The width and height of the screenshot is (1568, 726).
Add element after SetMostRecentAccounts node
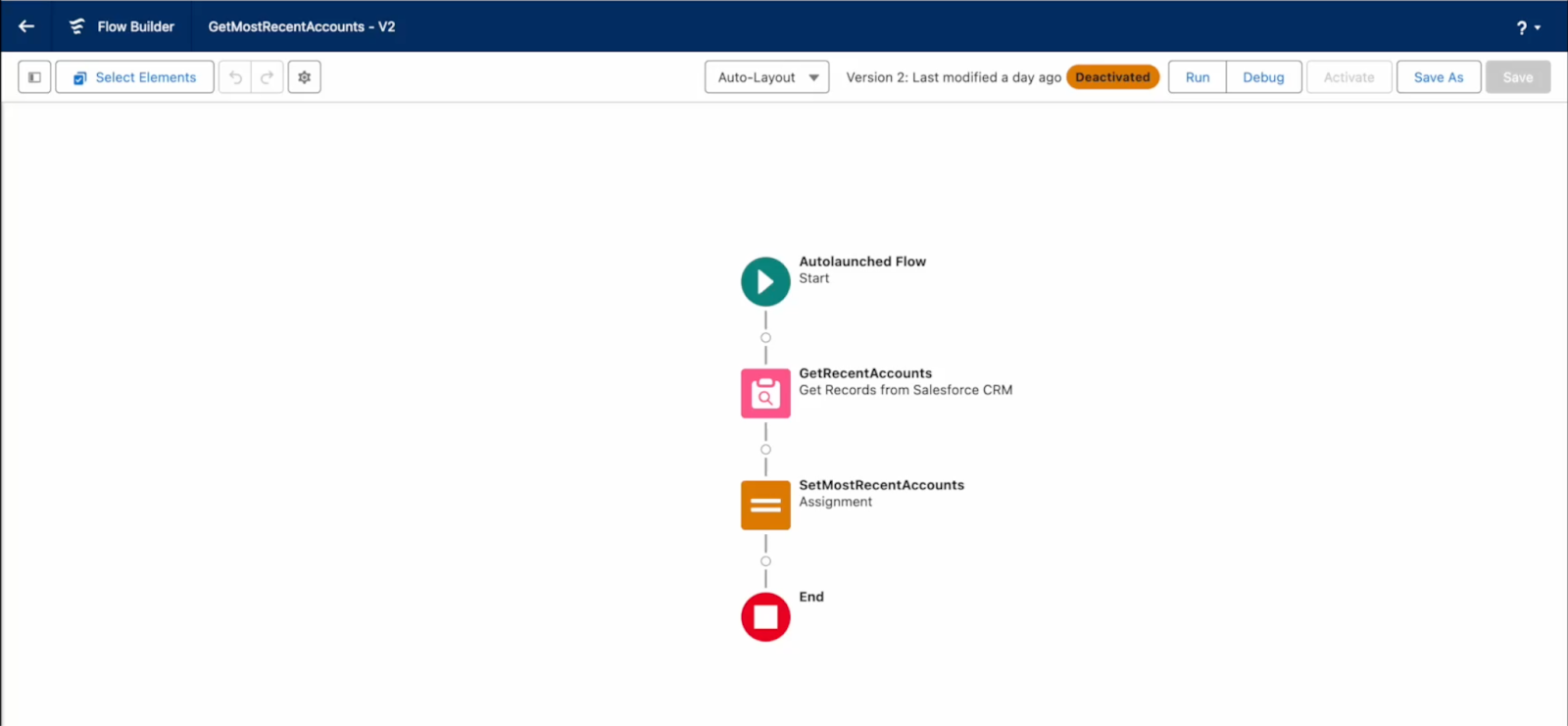click(765, 561)
